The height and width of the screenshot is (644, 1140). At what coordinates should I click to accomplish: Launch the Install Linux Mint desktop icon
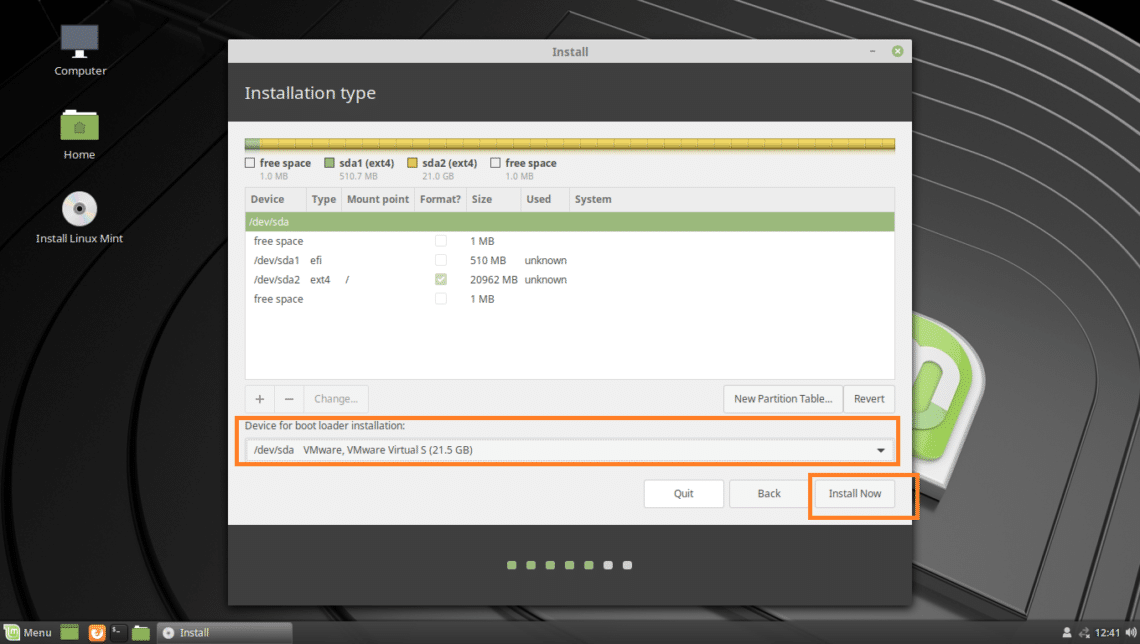(79, 212)
